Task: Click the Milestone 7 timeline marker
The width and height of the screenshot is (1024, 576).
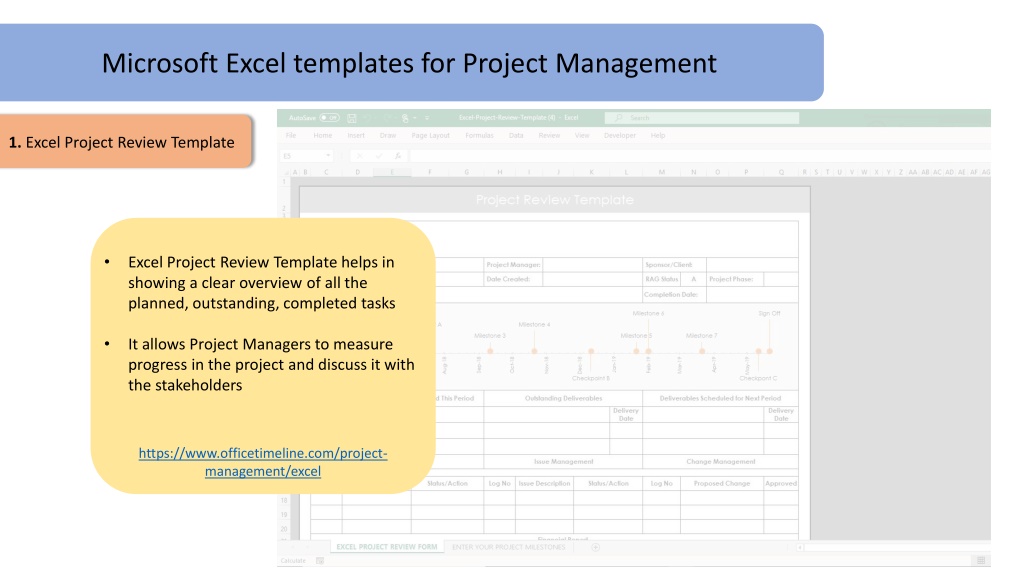Action: (702, 351)
